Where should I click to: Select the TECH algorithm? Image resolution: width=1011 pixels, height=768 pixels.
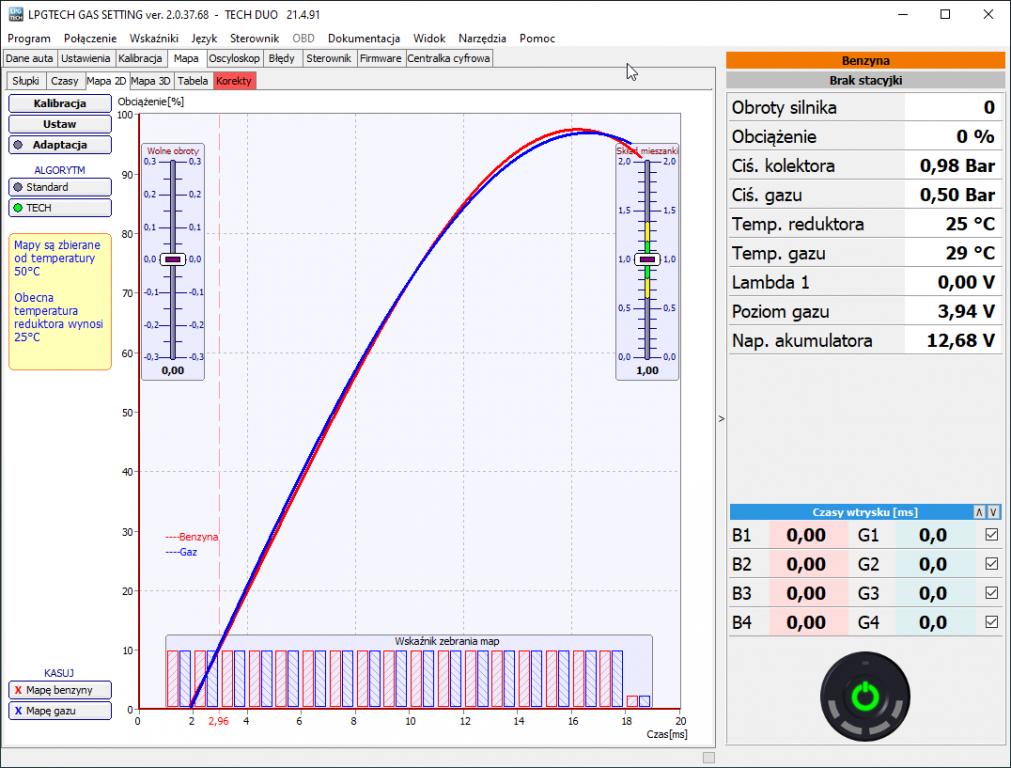60,208
